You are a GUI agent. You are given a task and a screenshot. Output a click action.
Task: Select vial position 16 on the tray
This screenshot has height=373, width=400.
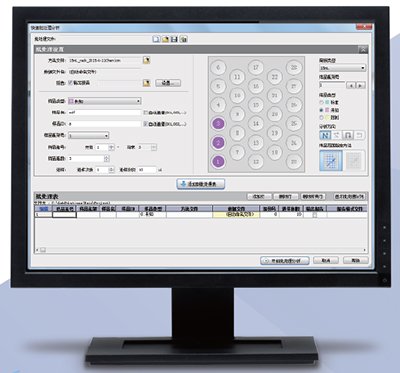click(256, 86)
